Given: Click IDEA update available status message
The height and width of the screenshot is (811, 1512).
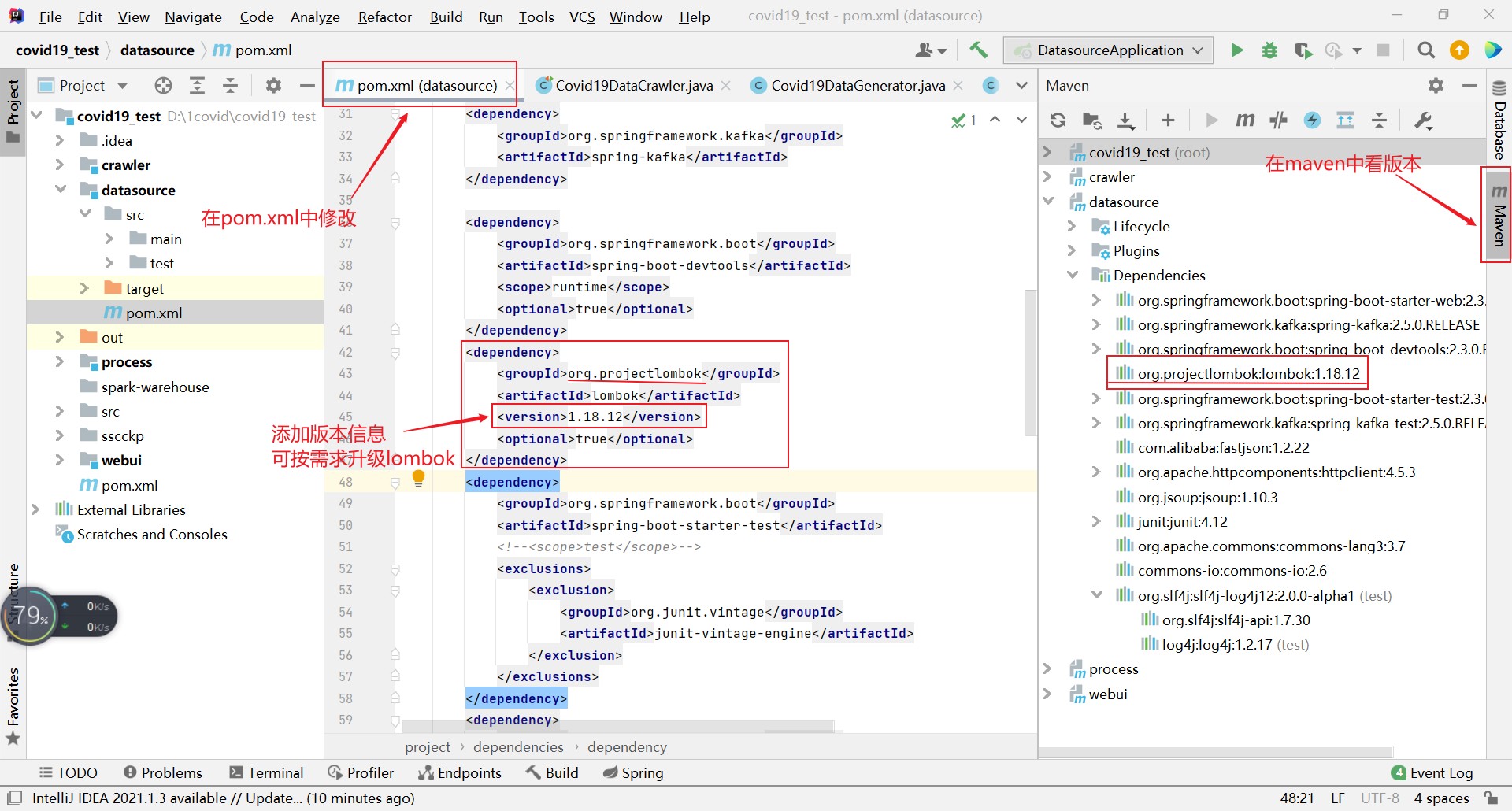Looking at the screenshot, I should click(x=223, y=798).
